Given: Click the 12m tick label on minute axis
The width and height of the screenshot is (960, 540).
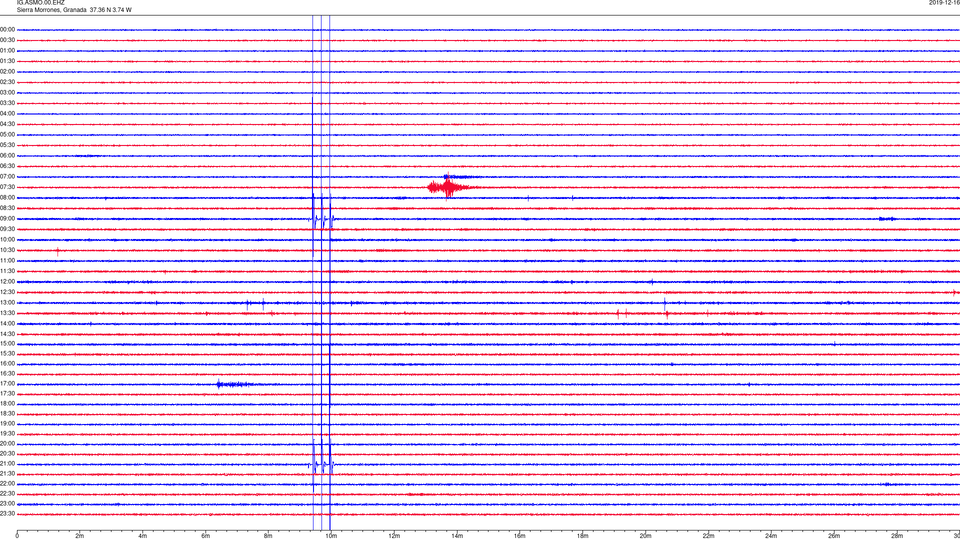Looking at the screenshot, I should click(394, 536).
